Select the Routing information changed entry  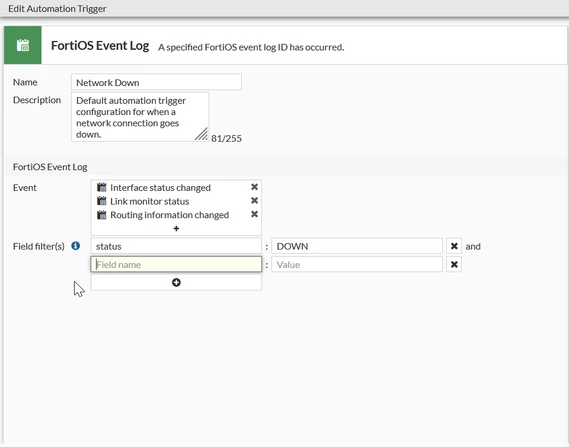click(x=169, y=215)
